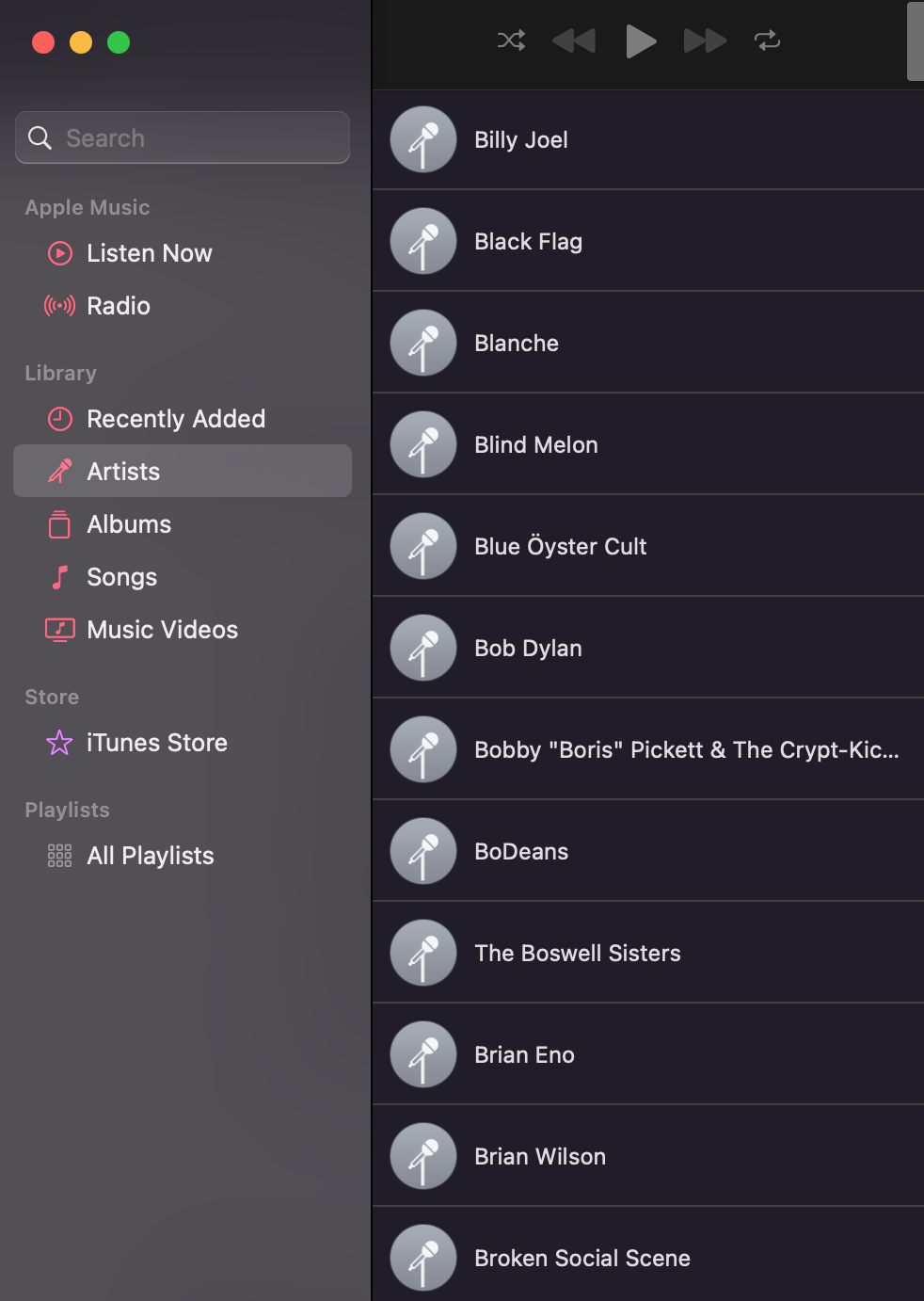This screenshot has height=1301, width=924.
Task: Click the Listen Now play-circle icon
Action: (x=60, y=253)
